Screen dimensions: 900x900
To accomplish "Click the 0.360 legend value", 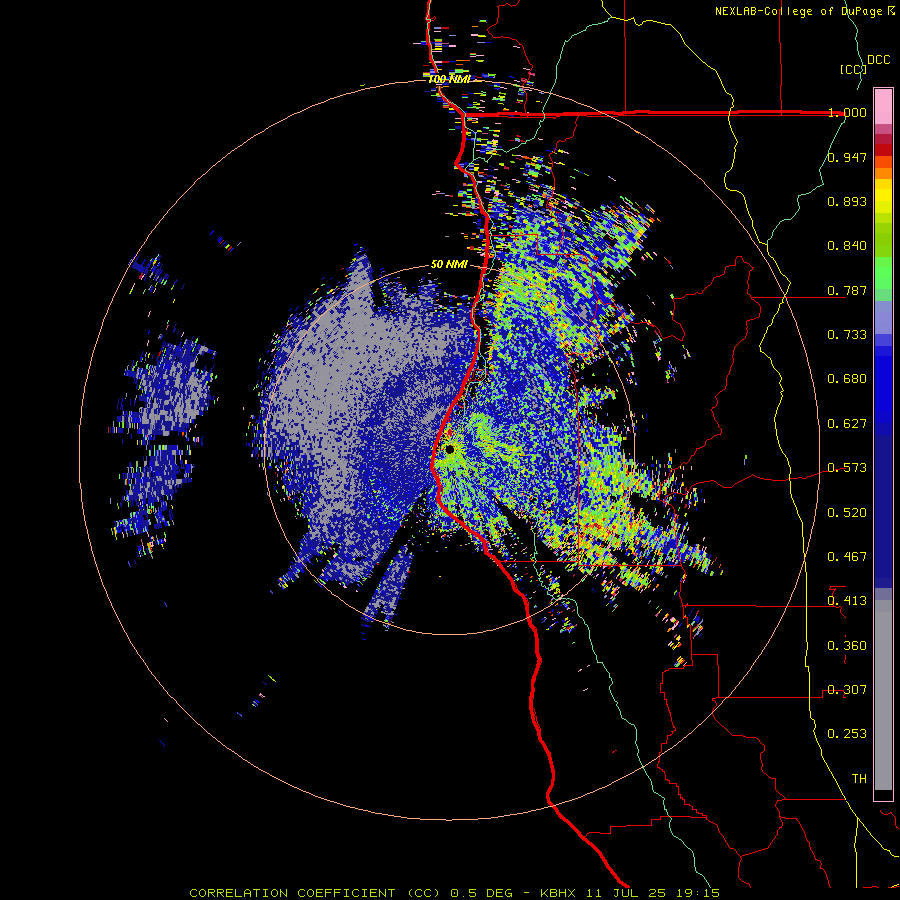I will [x=847, y=646].
